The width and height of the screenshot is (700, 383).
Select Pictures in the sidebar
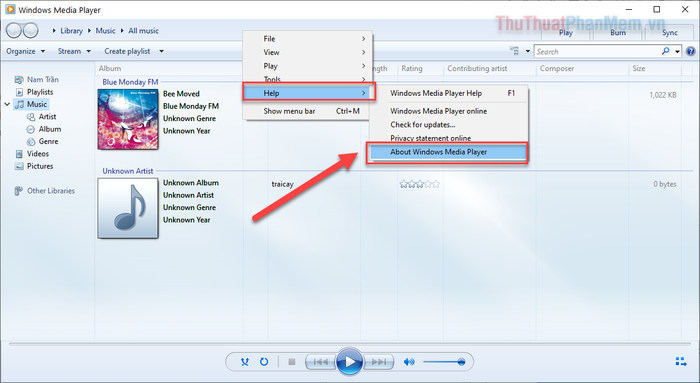pyautogui.click(x=34, y=166)
